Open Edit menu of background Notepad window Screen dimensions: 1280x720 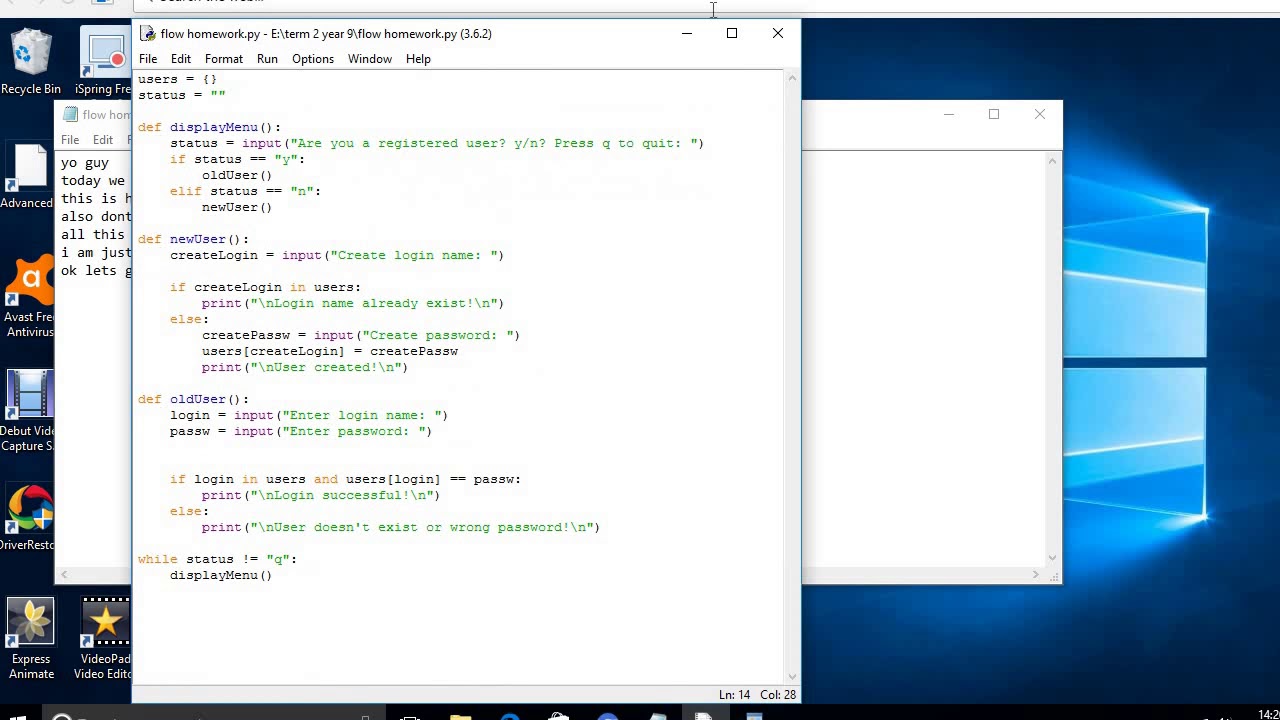pos(103,140)
